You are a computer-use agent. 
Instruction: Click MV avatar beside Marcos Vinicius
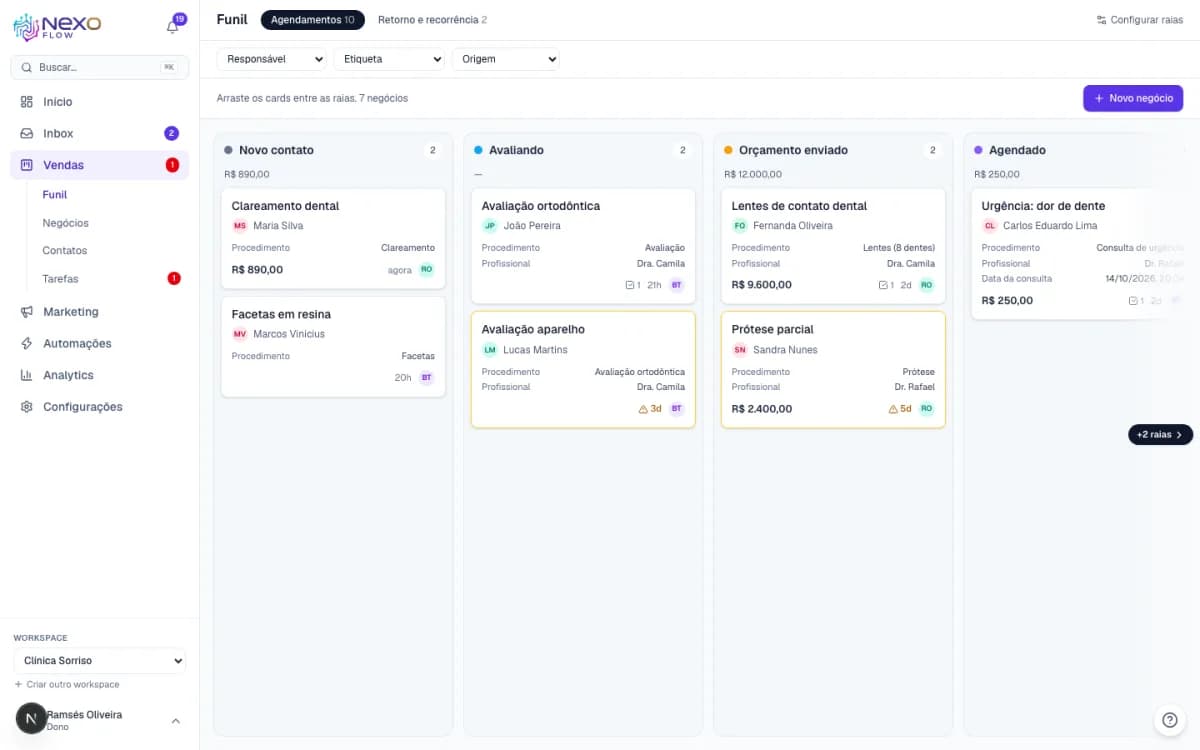tap(239, 334)
